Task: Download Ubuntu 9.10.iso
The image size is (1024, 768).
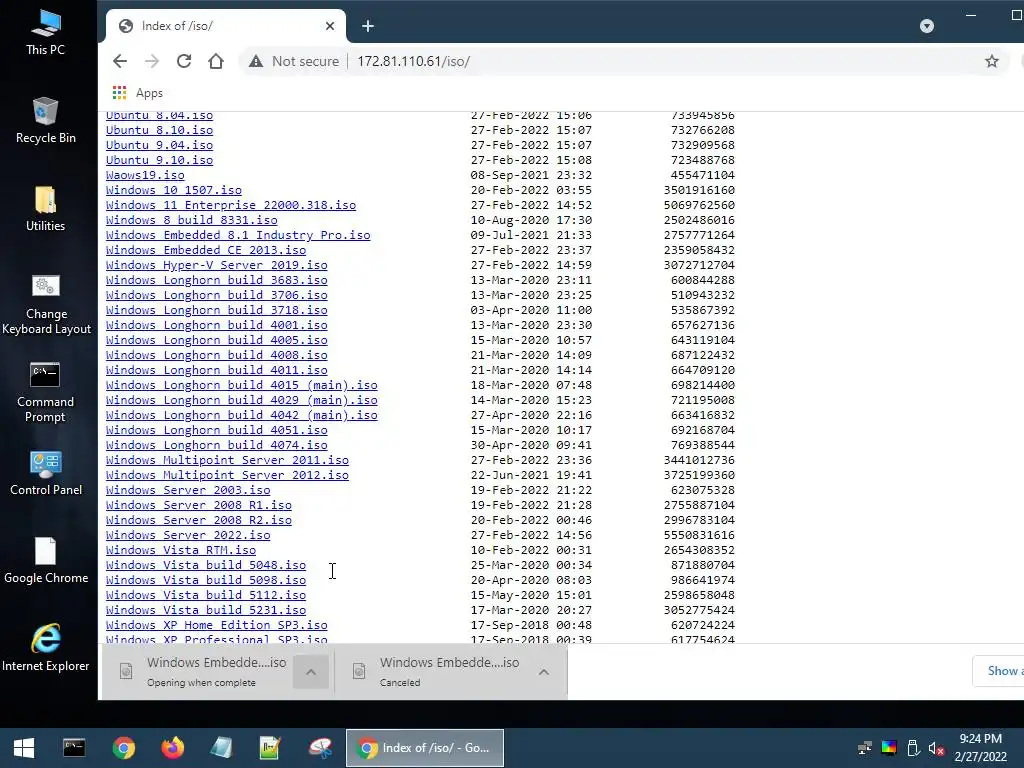Action: [159, 160]
